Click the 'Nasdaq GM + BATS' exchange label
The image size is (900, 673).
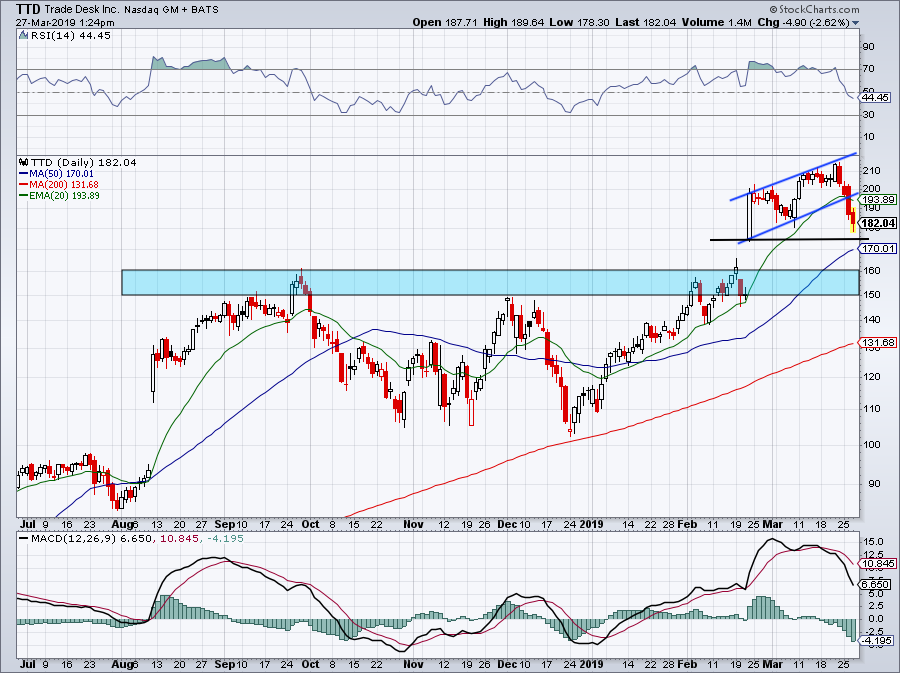click(x=171, y=9)
